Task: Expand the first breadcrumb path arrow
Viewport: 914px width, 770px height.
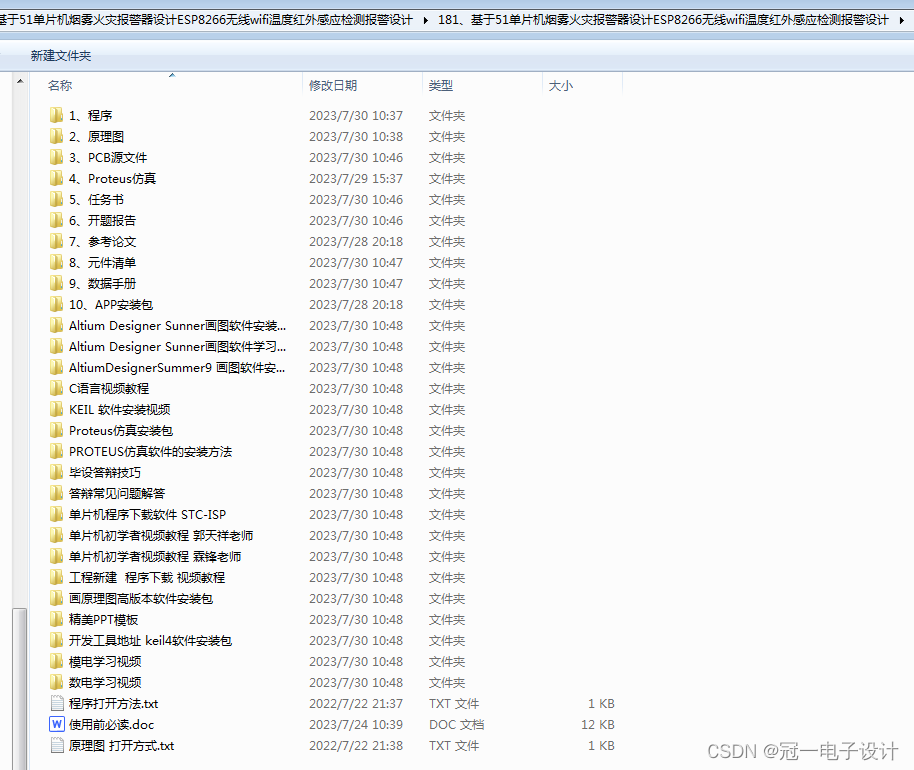Action: [x=426, y=20]
